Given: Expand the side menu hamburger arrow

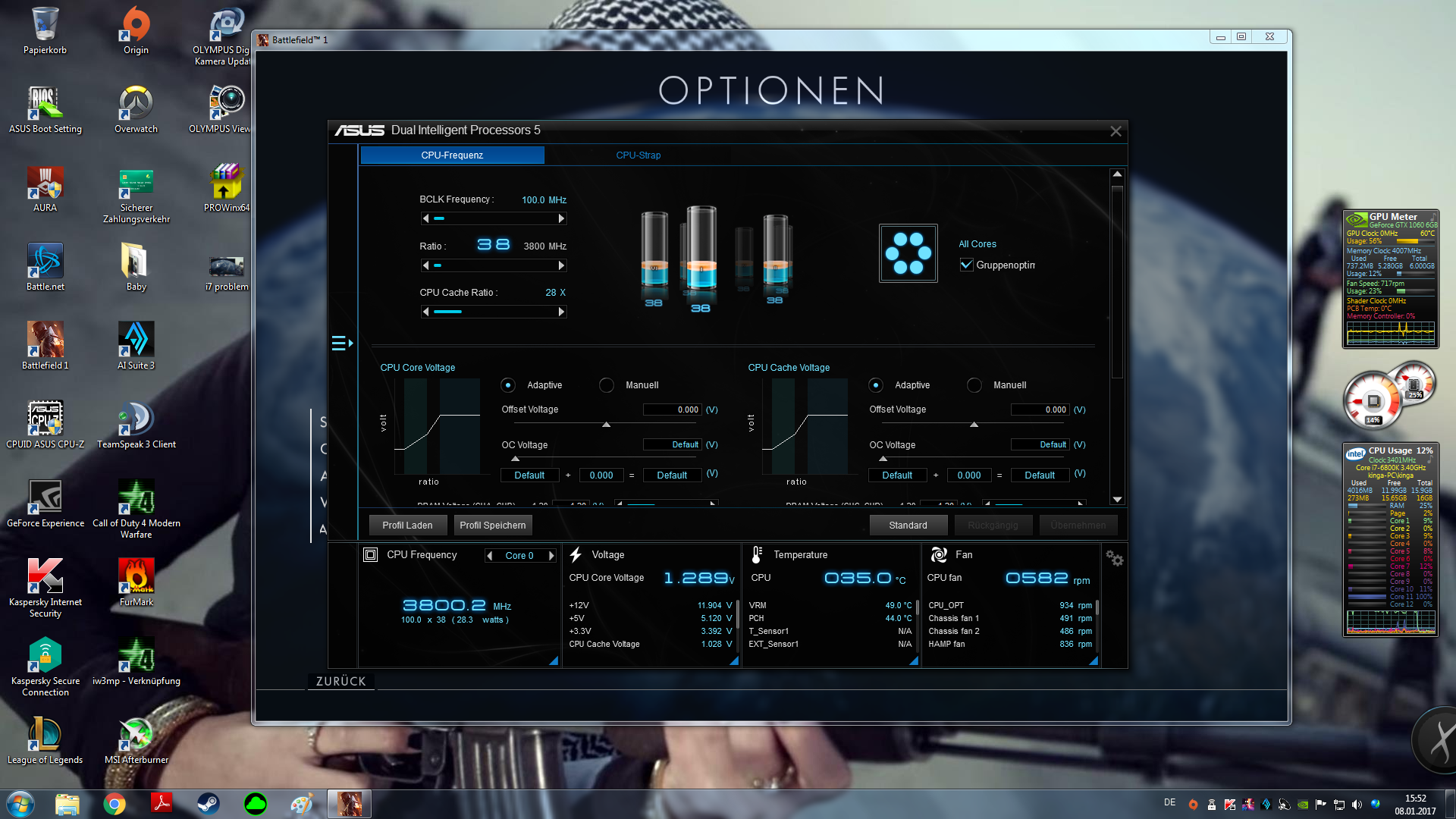Looking at the screenshot, I should coord(342,344).
